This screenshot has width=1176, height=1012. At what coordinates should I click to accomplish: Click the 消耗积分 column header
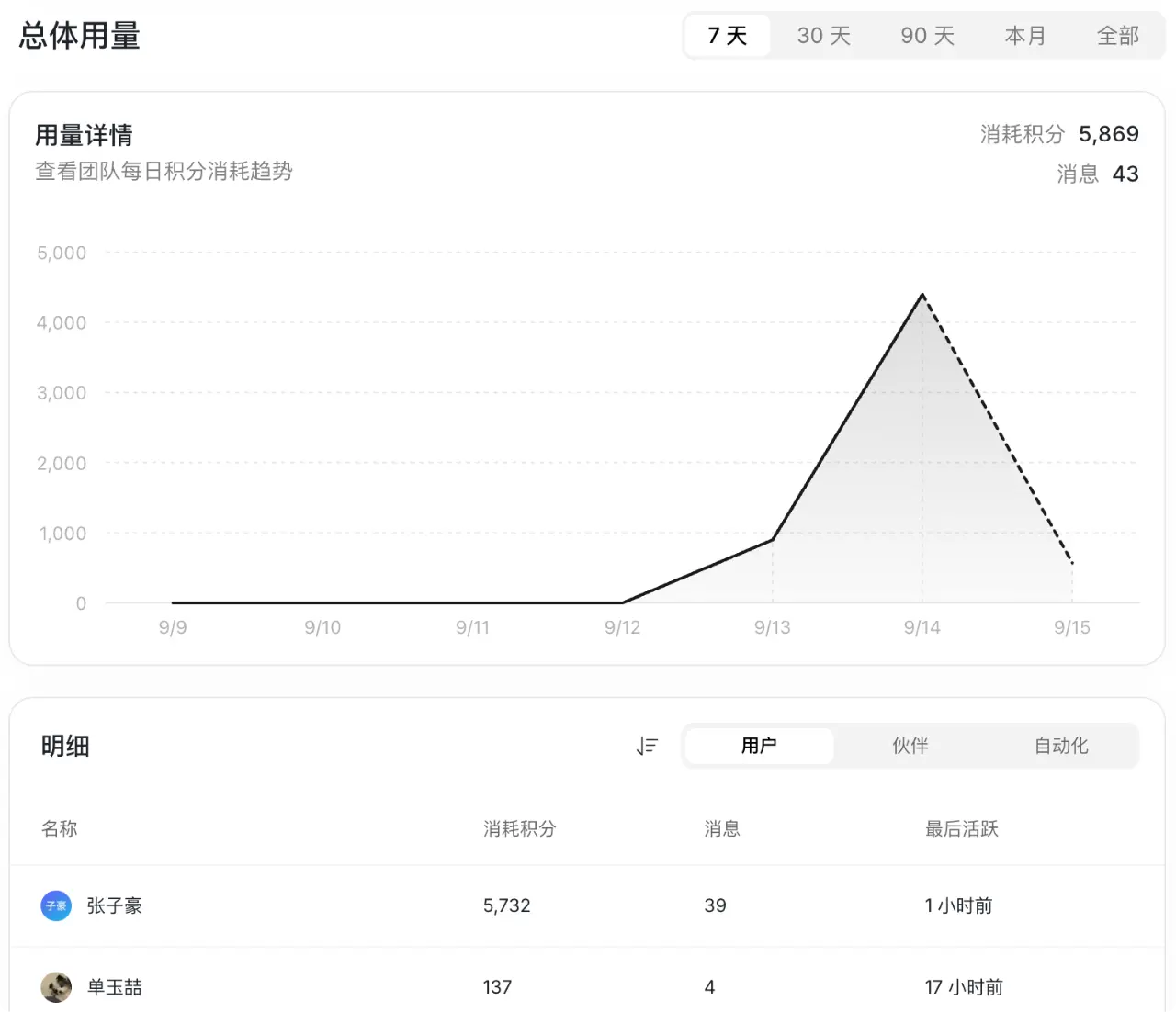tap(520, 828)
